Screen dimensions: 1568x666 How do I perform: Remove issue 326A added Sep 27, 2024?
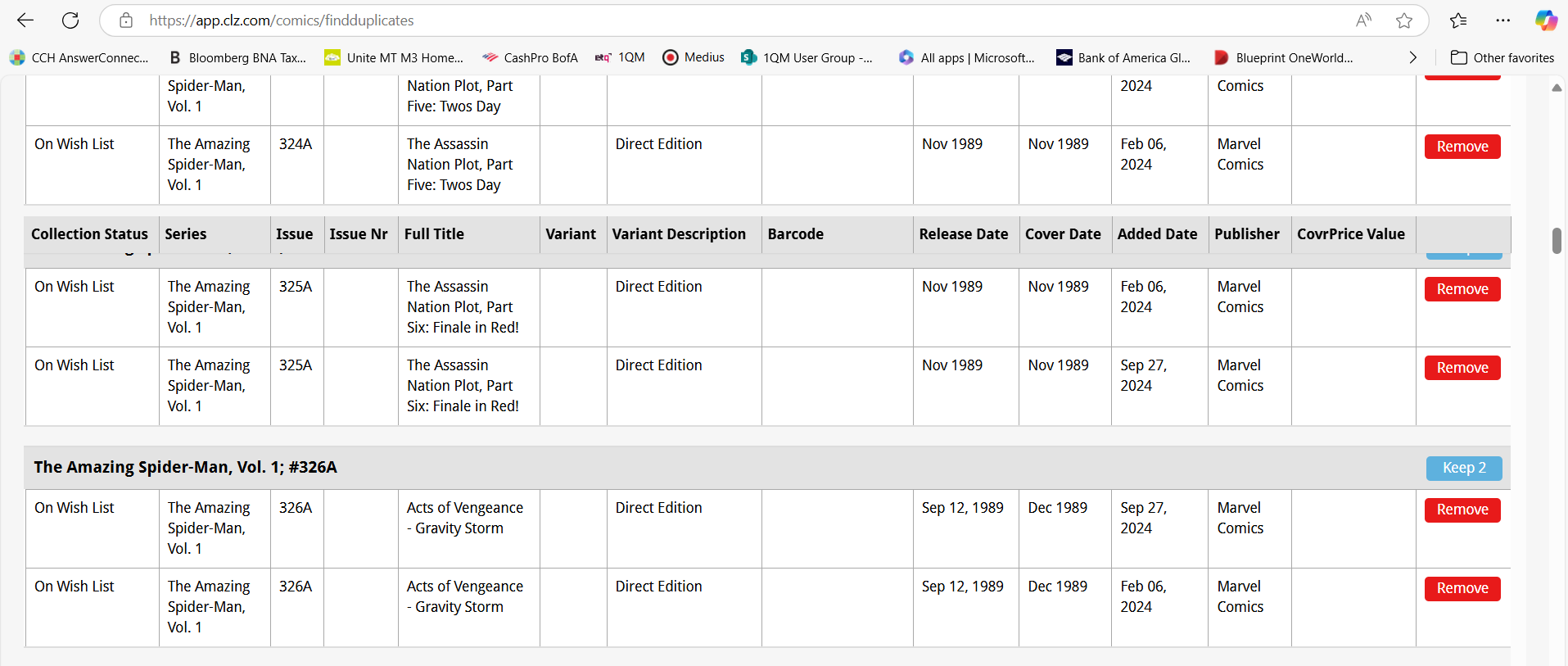1462,510
